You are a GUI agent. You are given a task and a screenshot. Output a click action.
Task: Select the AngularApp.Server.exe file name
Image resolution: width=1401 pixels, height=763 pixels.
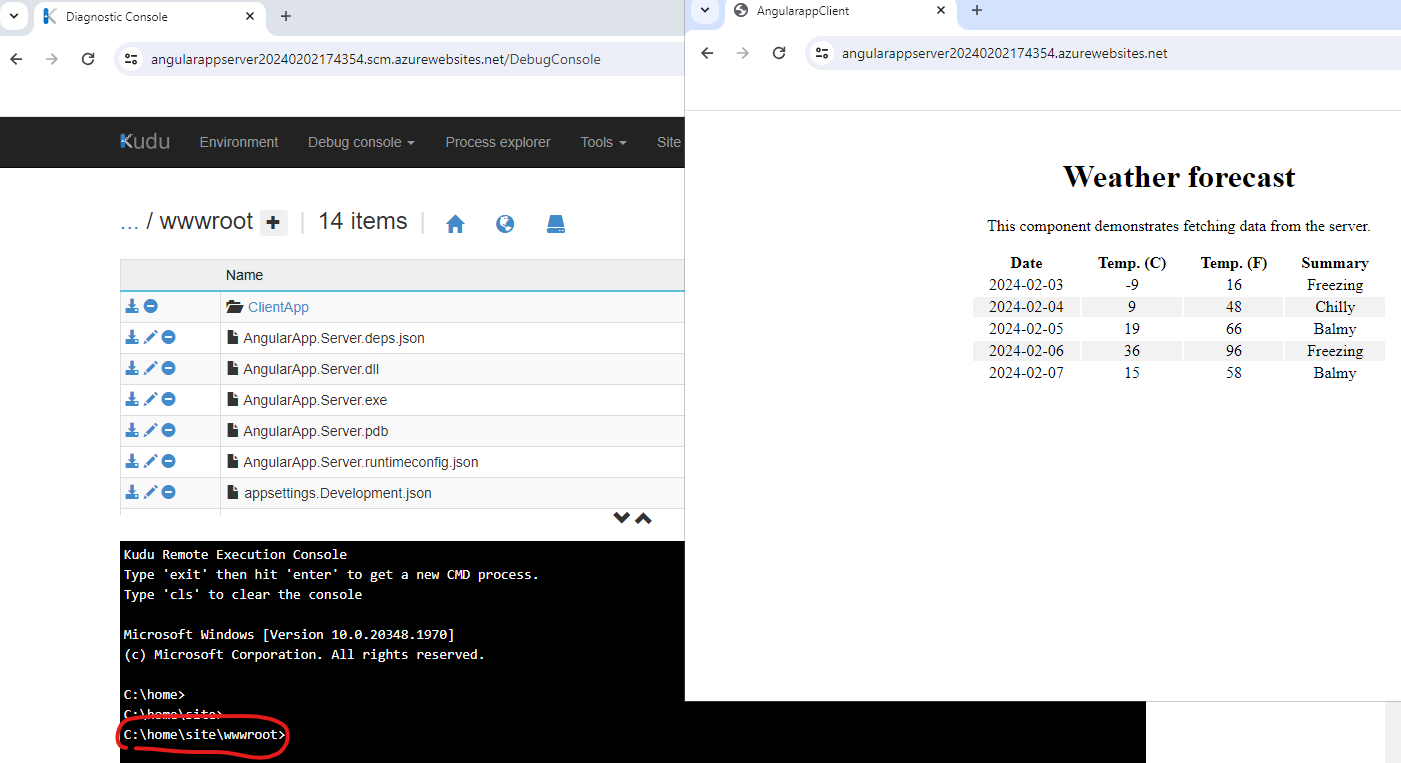point(315,400)
